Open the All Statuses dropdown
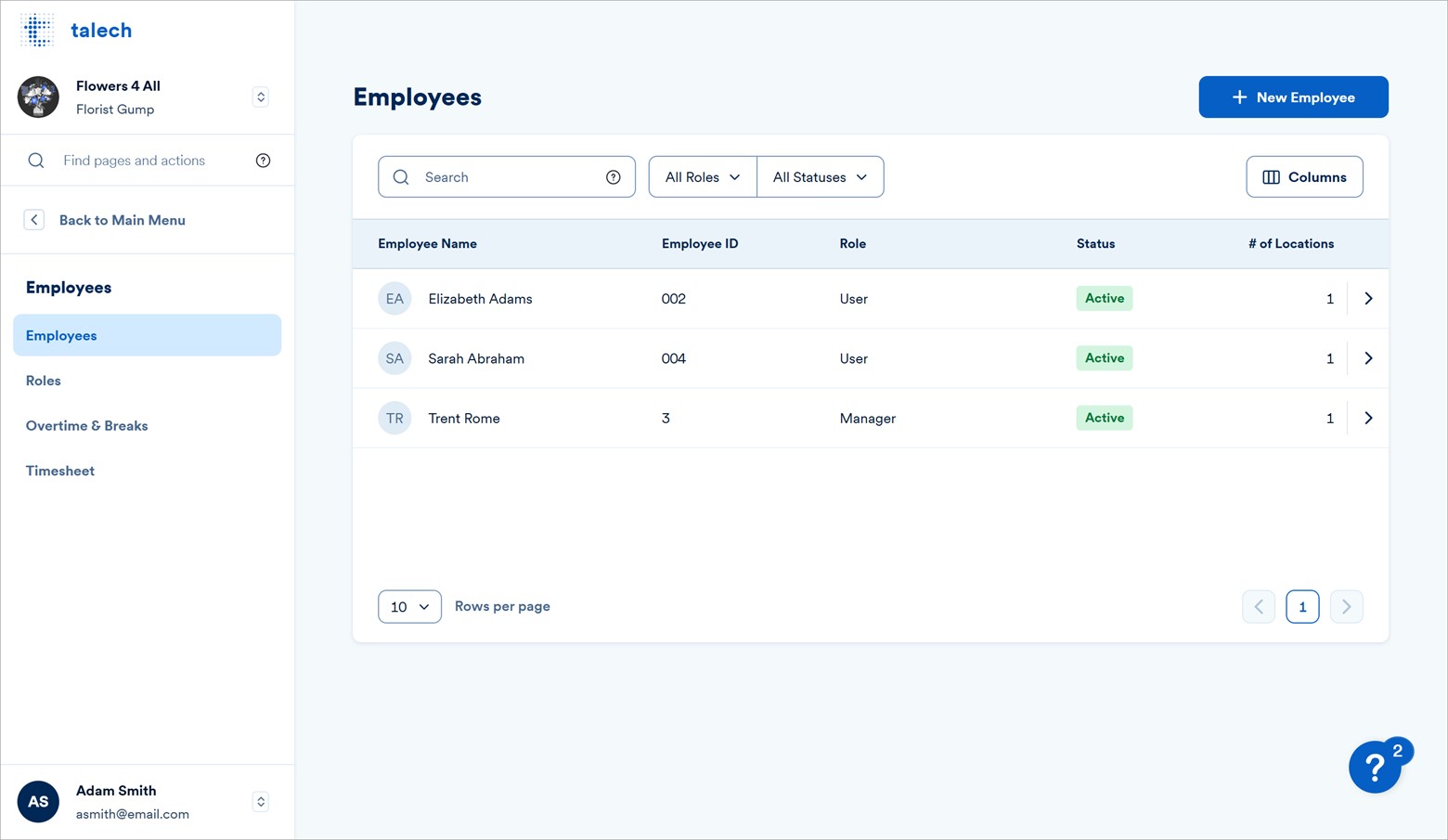The height and width of the screenshot is (840, 1448). [820, 176]
